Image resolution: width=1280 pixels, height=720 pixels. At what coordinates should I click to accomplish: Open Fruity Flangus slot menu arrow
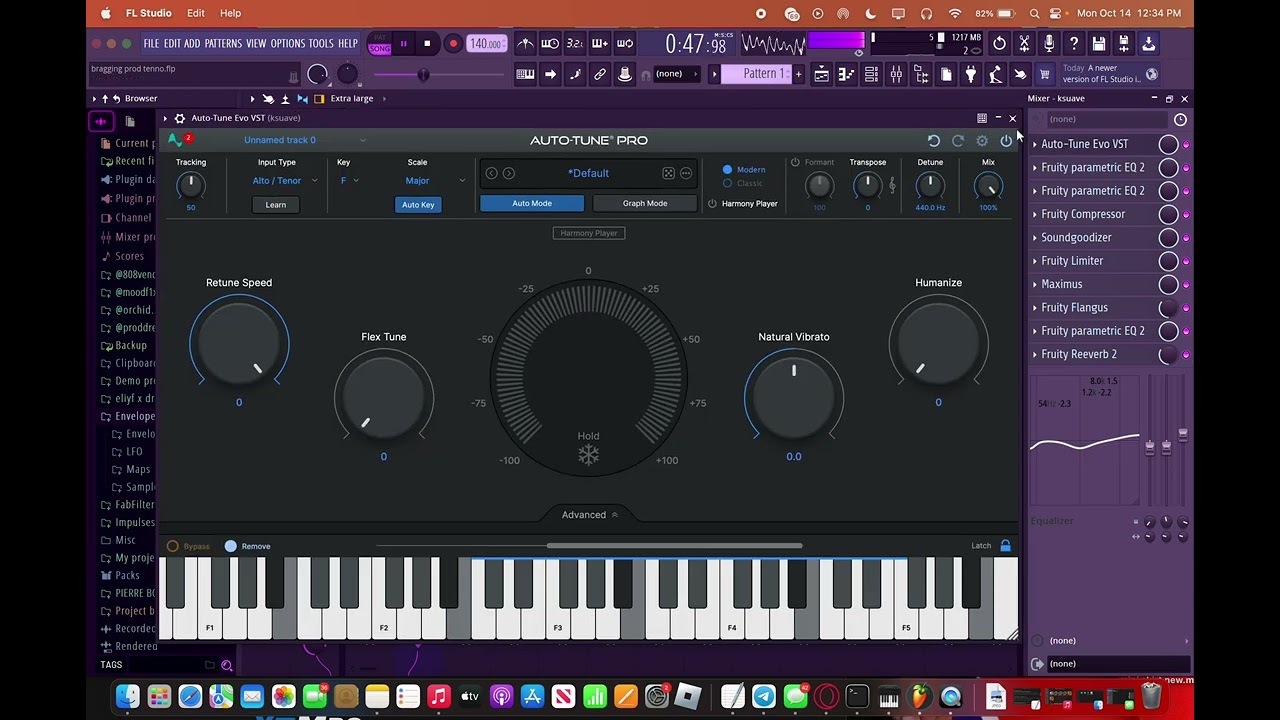[1035, 308]
